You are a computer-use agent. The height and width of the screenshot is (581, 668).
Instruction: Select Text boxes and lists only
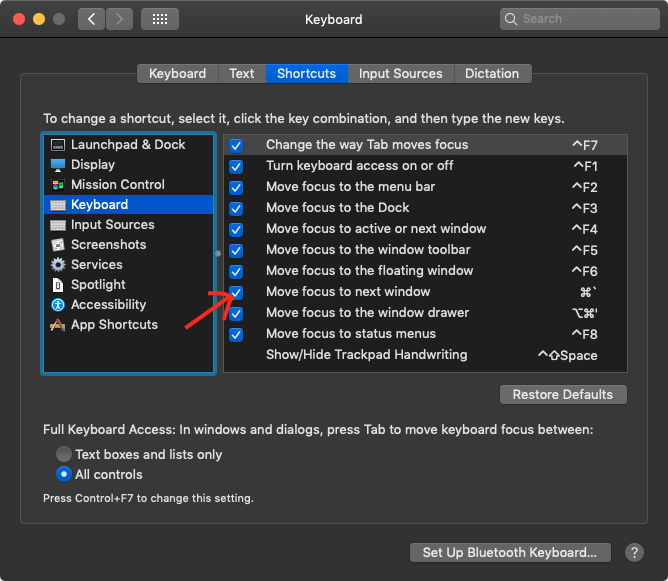tap(64, 454)
